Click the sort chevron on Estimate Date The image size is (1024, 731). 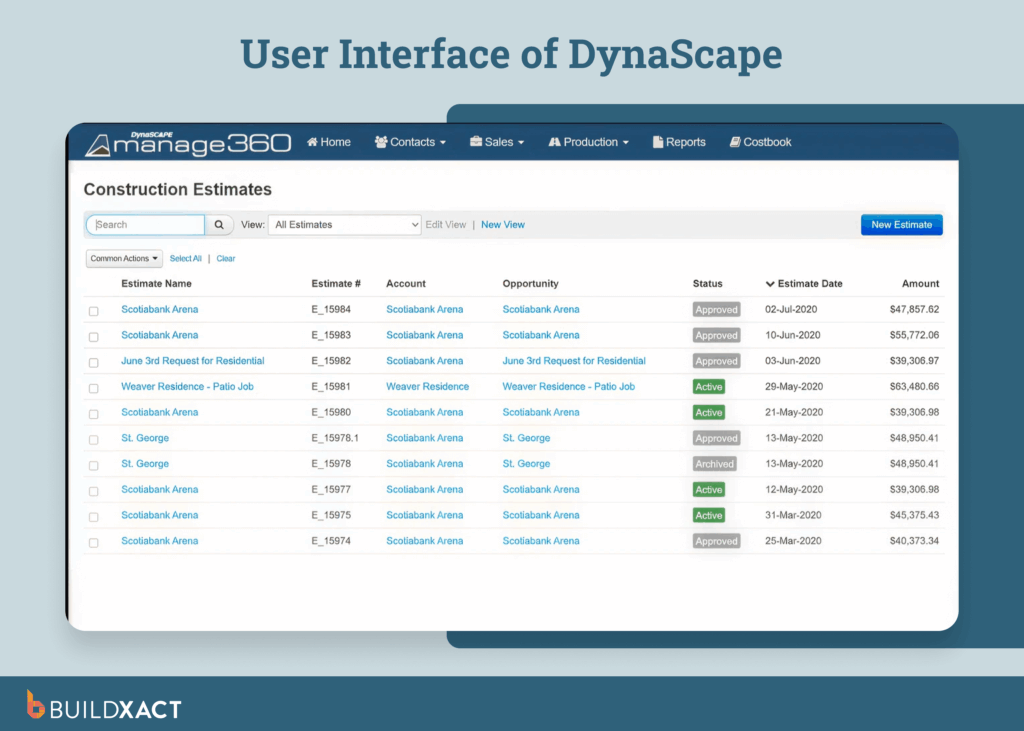pyautogui.click(x=769, y=283)
